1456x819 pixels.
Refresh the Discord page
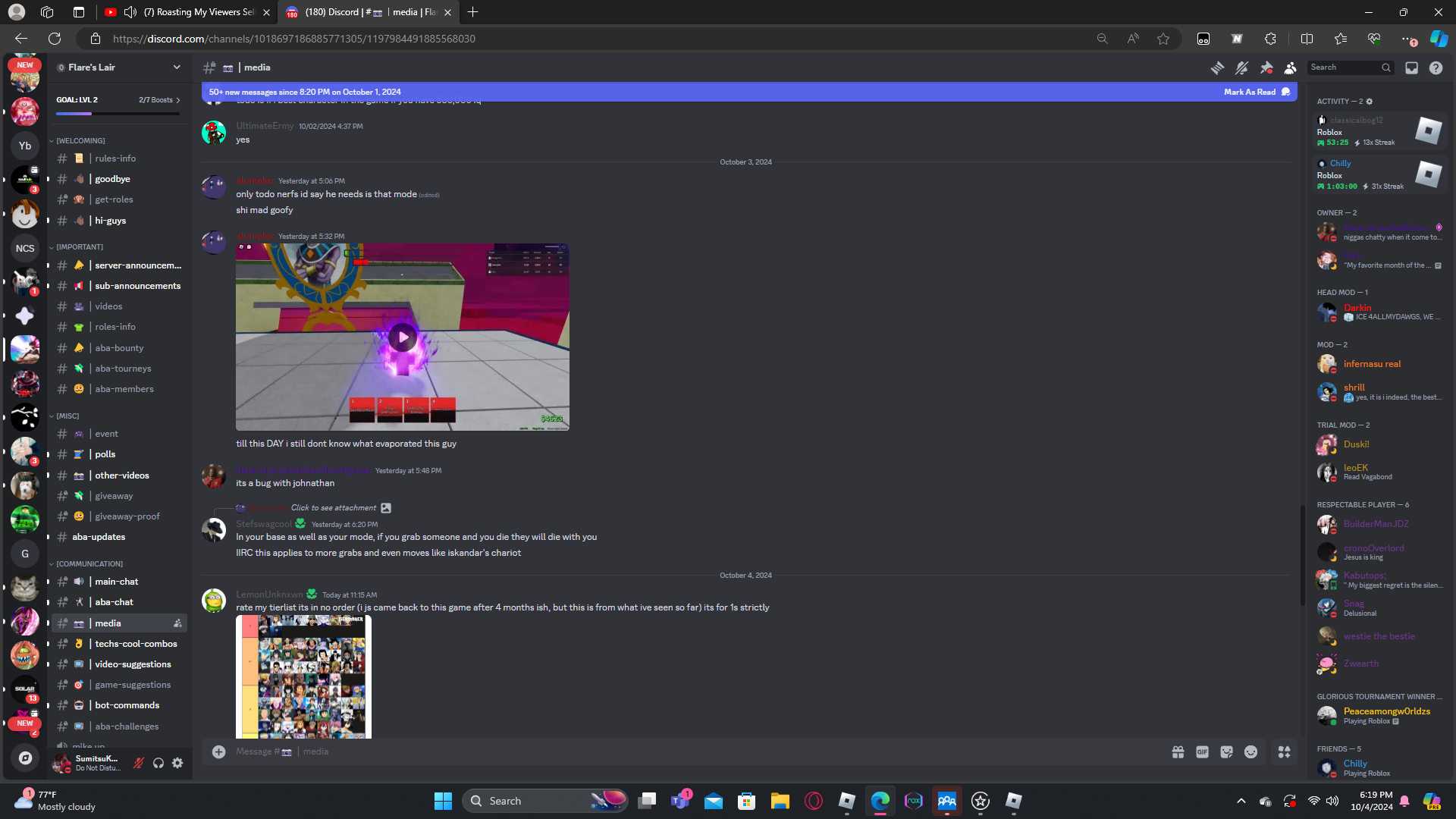[55, 39]
